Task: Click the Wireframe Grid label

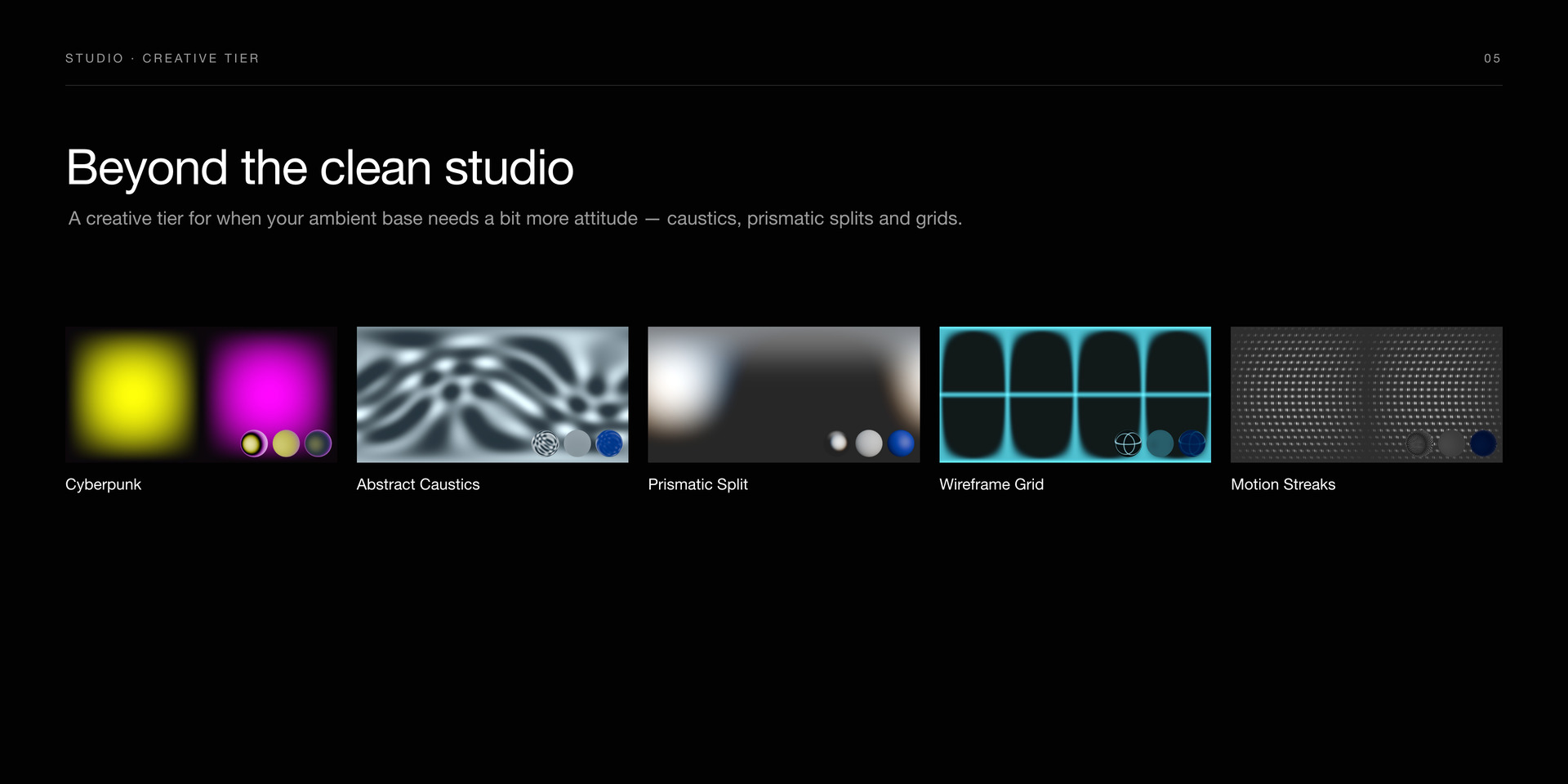Action: tap(991, 484)
